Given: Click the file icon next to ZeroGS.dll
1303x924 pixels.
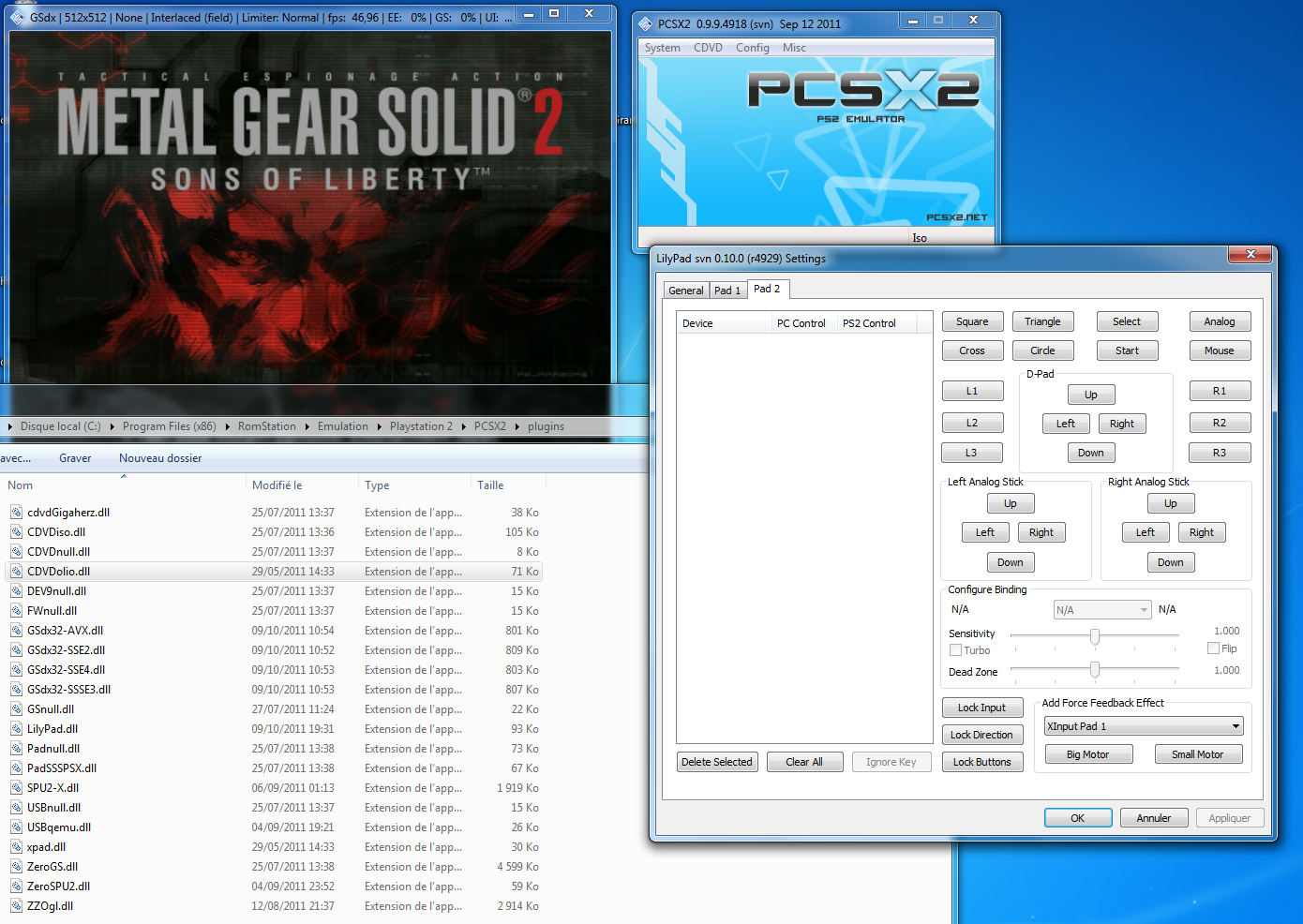Looking at the screenshot, I should coord(16,867).
